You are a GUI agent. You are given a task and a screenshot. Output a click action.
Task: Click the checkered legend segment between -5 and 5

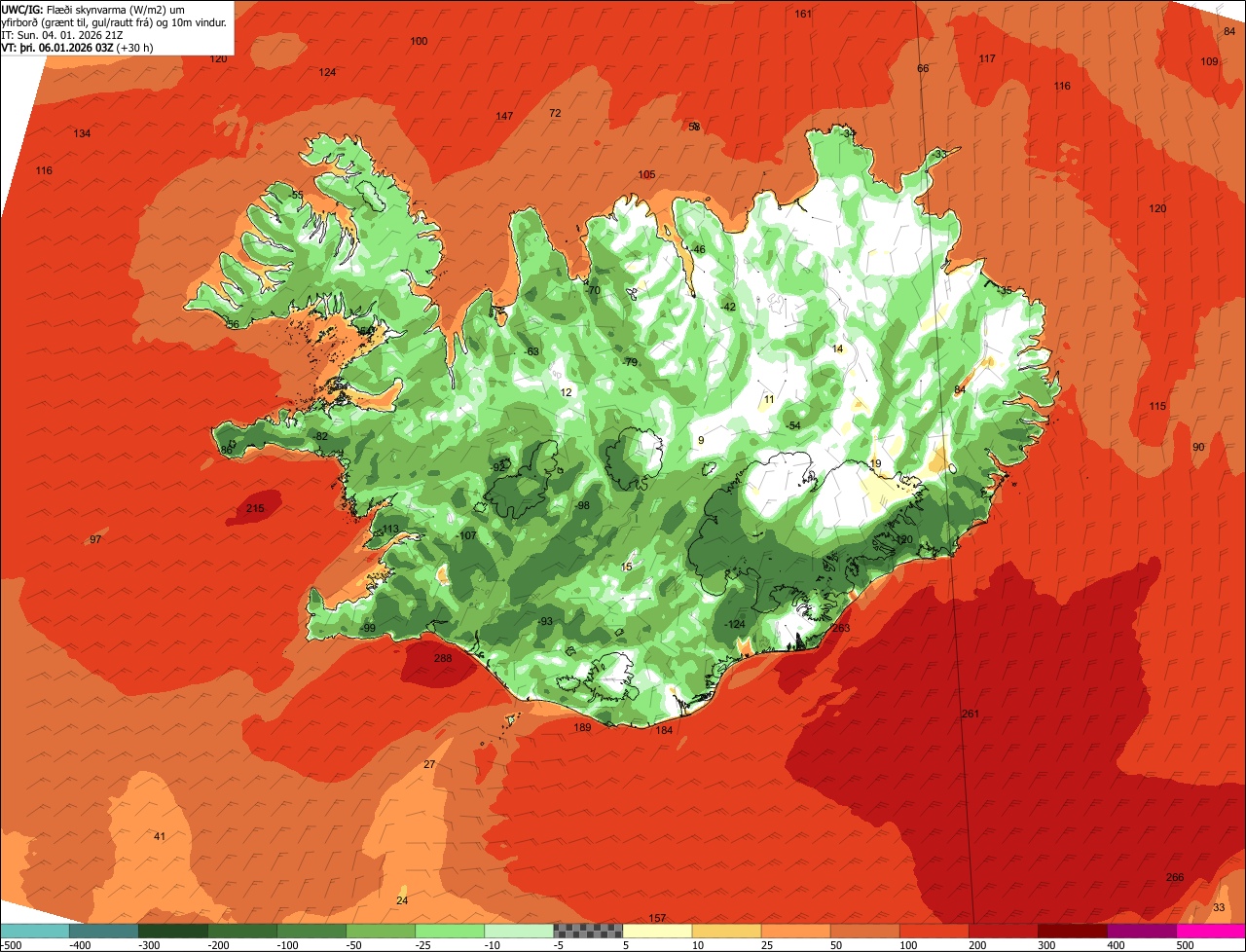point(588,931)
